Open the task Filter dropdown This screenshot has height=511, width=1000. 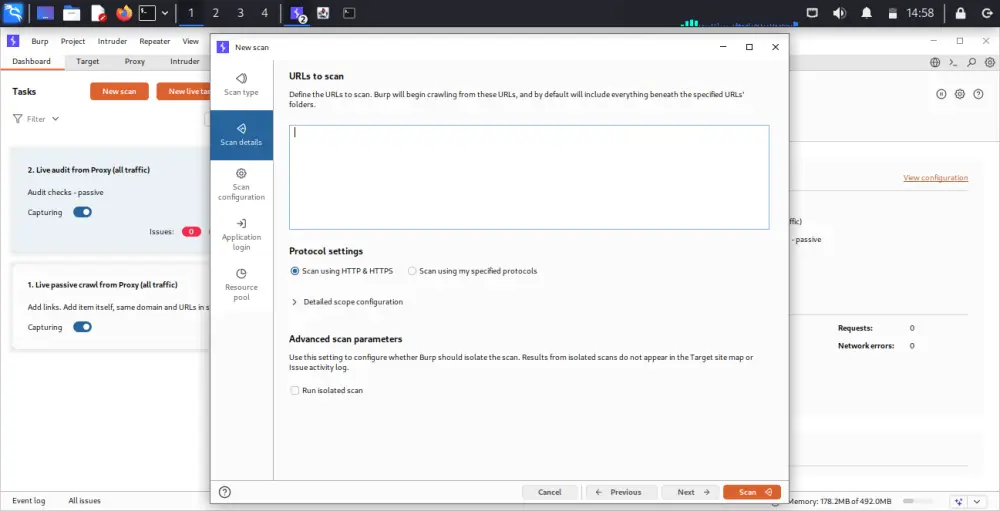coord(36,119)
